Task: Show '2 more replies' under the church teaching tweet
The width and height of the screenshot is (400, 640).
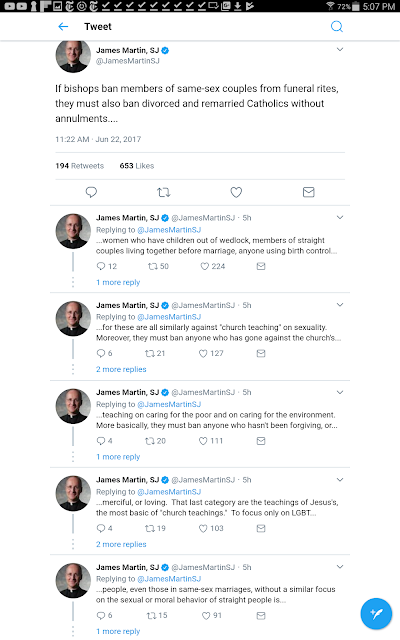Action: (121, 369)
